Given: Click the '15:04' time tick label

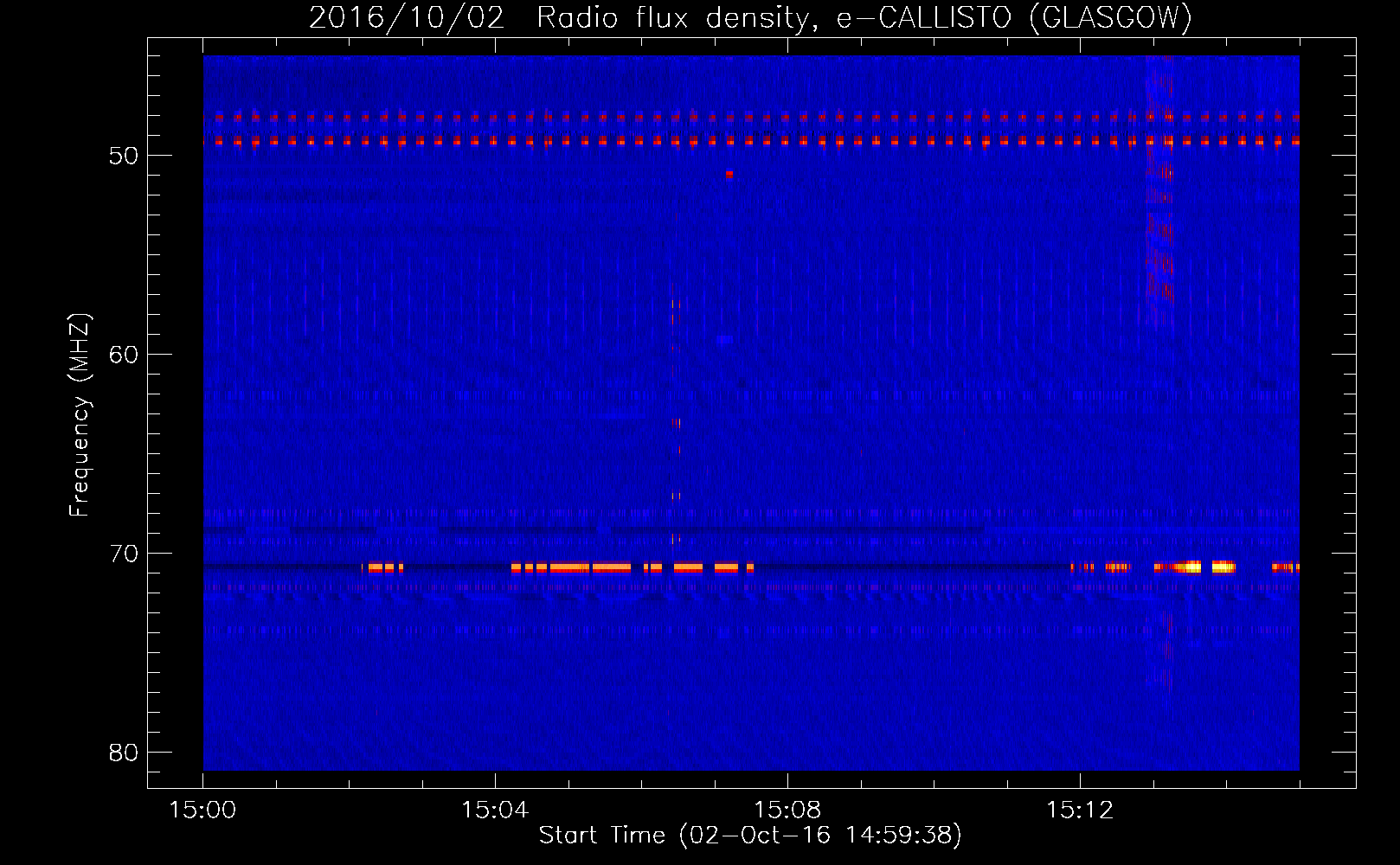Looking at the screenshot, I should [495, 811].
